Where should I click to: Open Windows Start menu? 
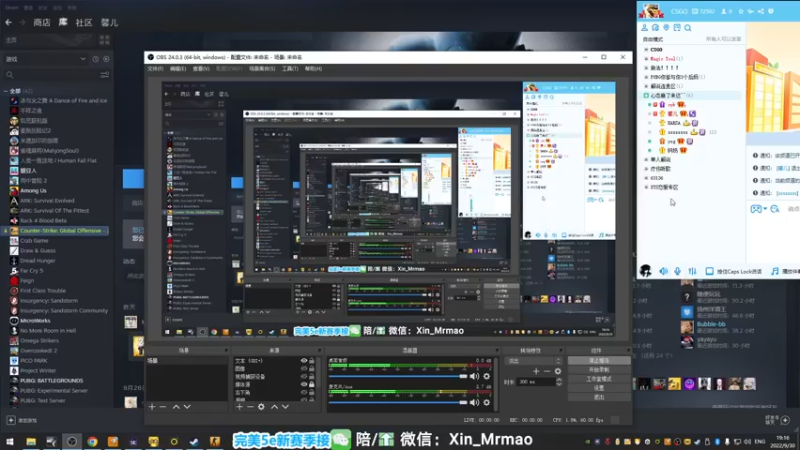coord(10,442)
